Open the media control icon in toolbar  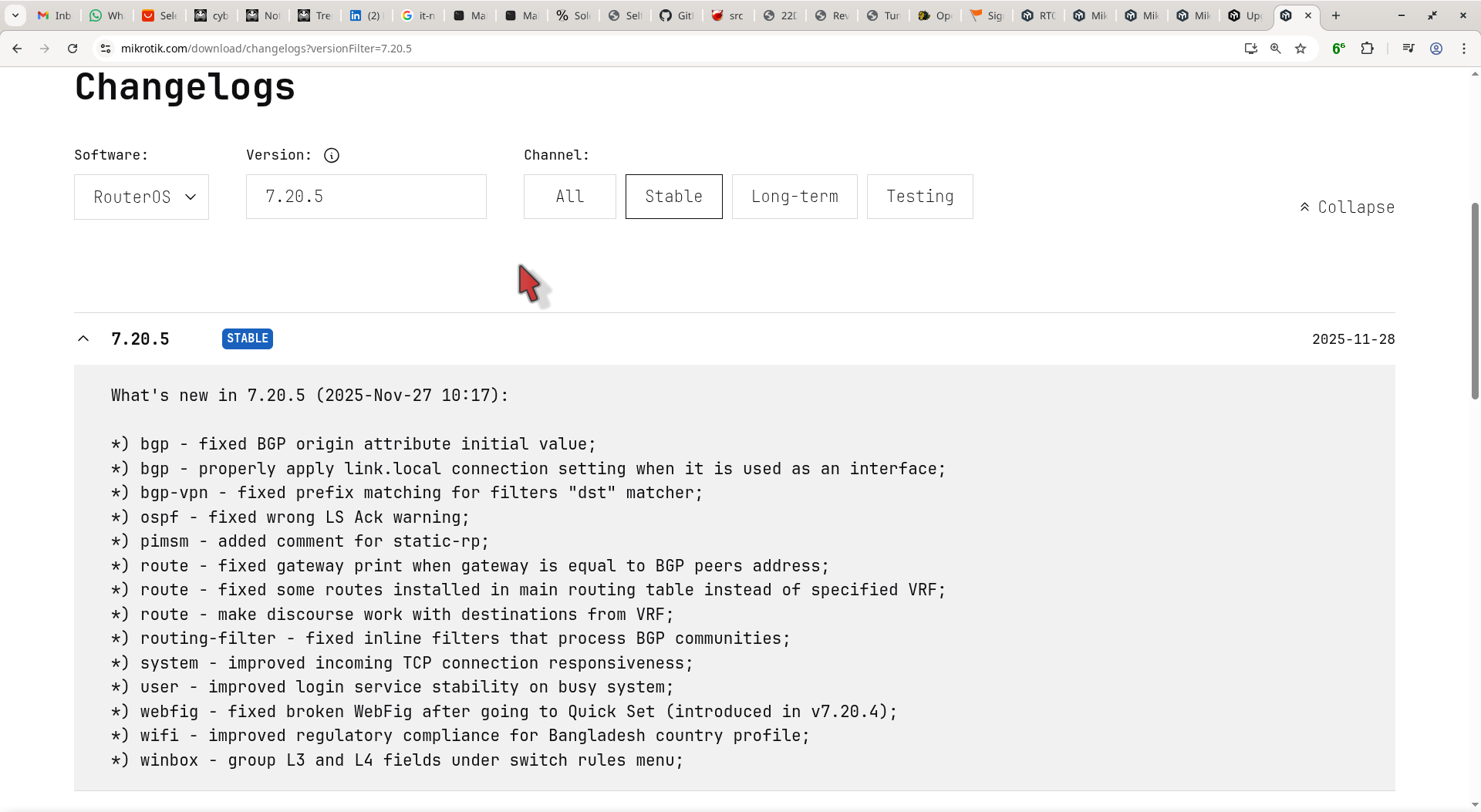1408,49
